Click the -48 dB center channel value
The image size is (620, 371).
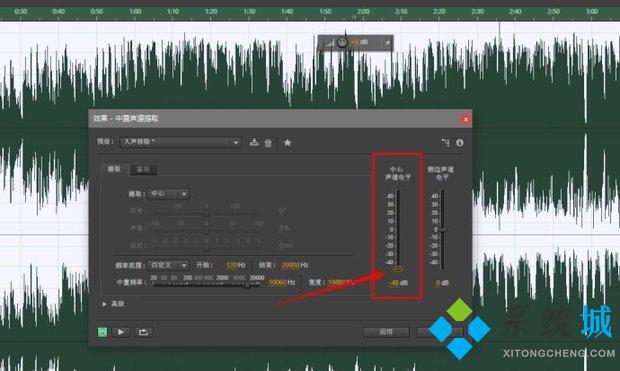[398, 283]
